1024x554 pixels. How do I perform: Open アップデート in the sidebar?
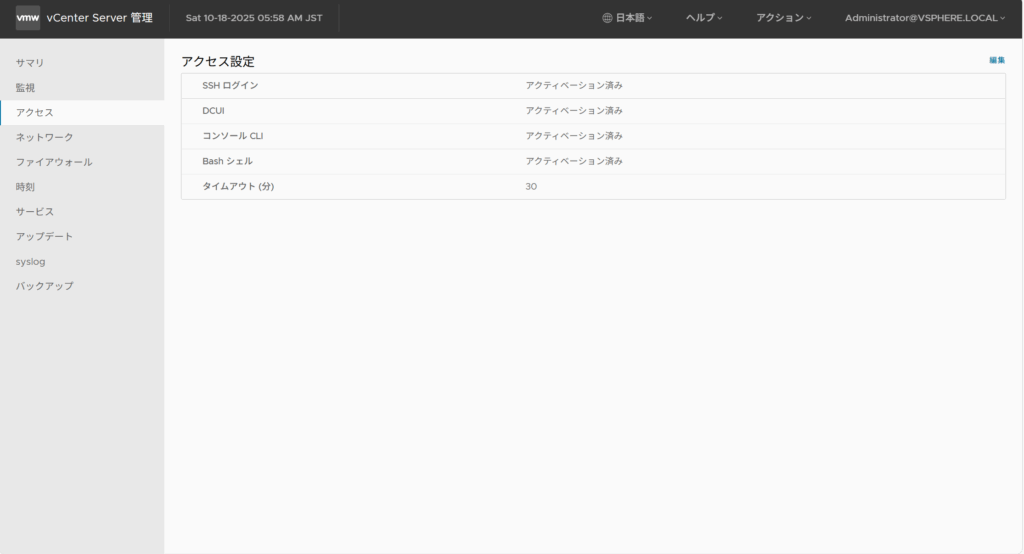pyautogui.click(x=45, y=236)
